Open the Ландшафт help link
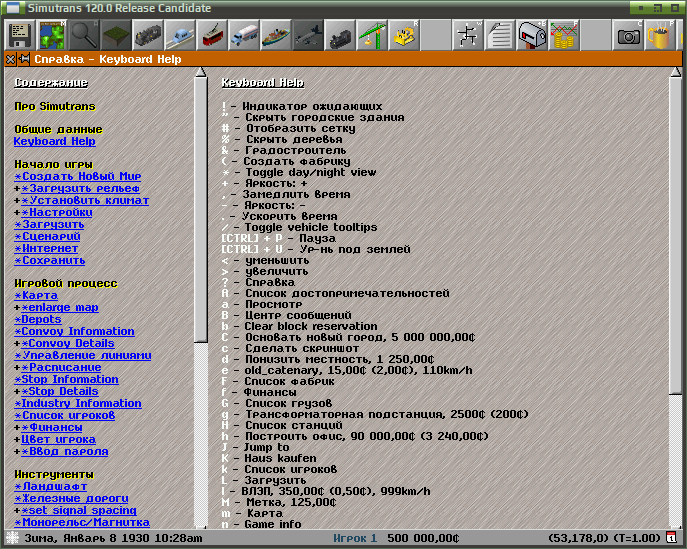The width and height of the screenshot is (687, 549). pos(50,486)
